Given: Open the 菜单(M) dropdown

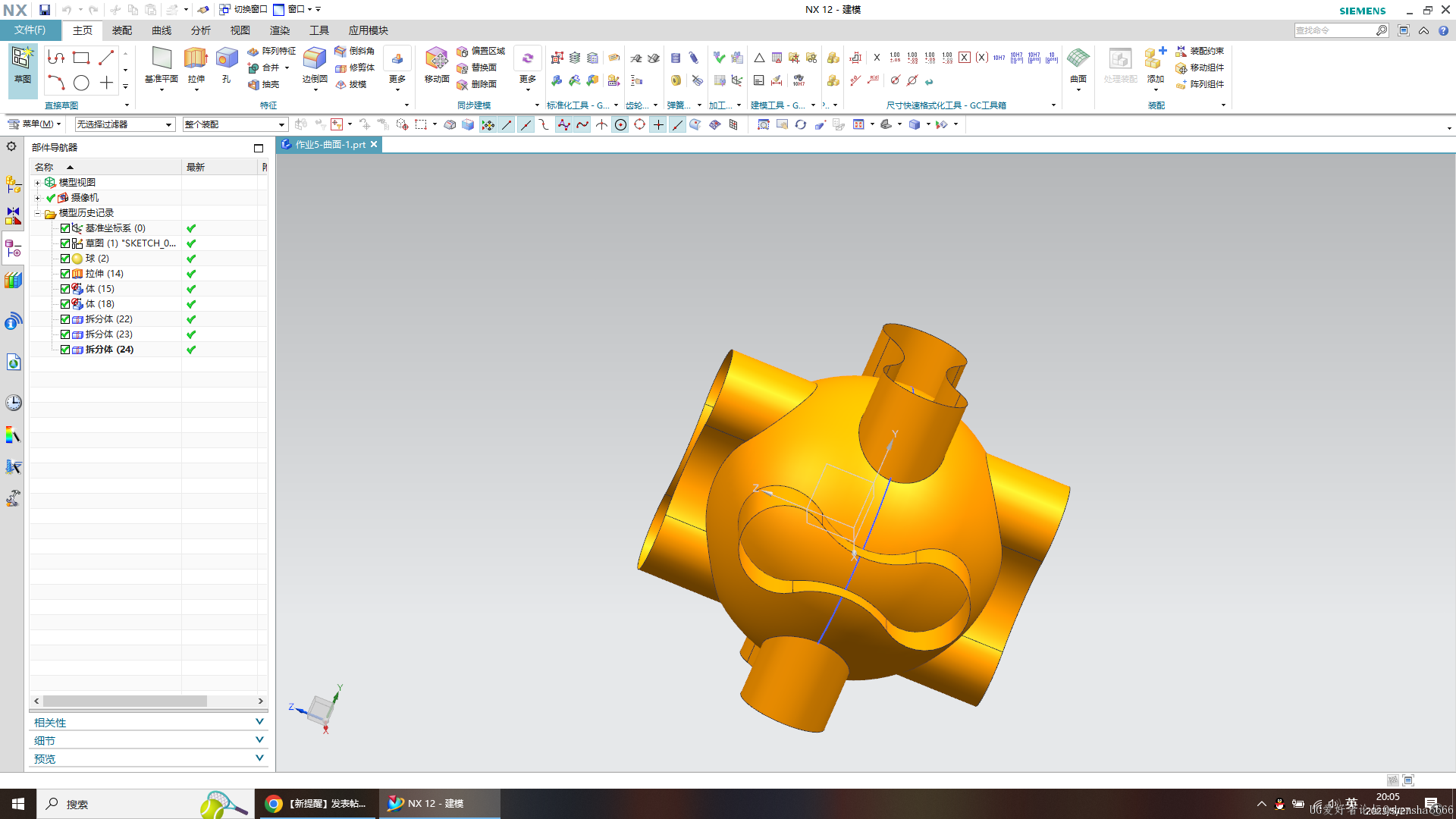Looking at the screenshot, I should [35, 124].
